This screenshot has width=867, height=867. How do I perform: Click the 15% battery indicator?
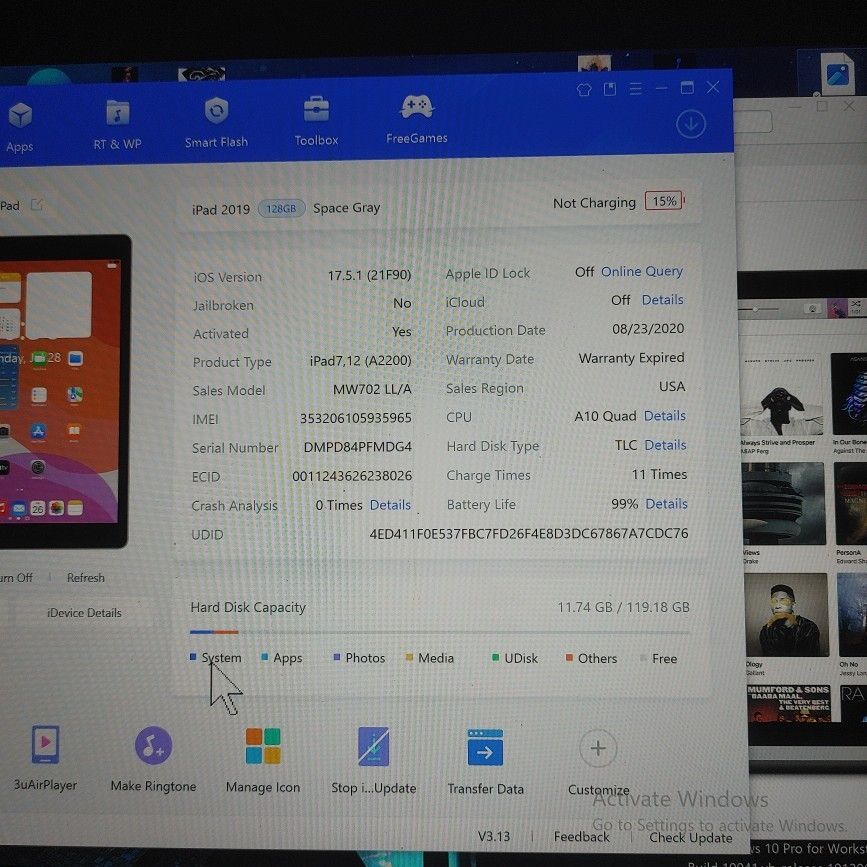pyautogui.click(x=664, y=201)
